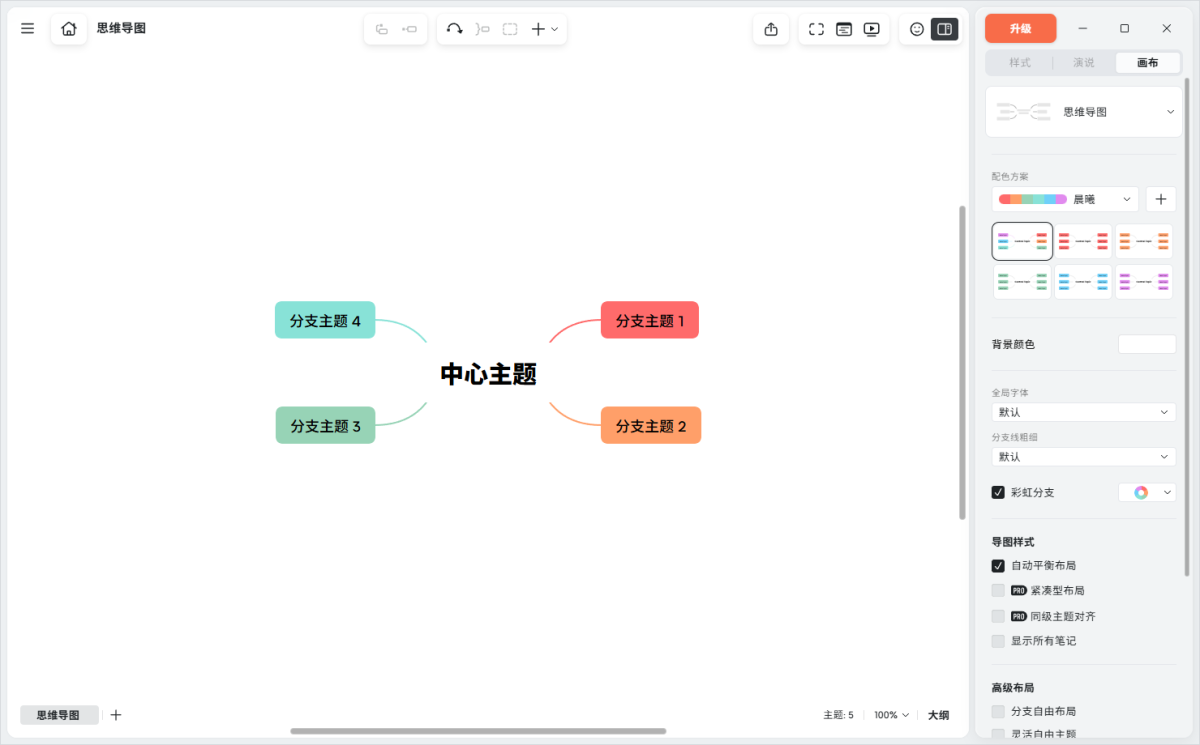Screen dimensions: 1200x745
Task: Click the 主题: 5 topic count
Action: (x=838, y=715)
